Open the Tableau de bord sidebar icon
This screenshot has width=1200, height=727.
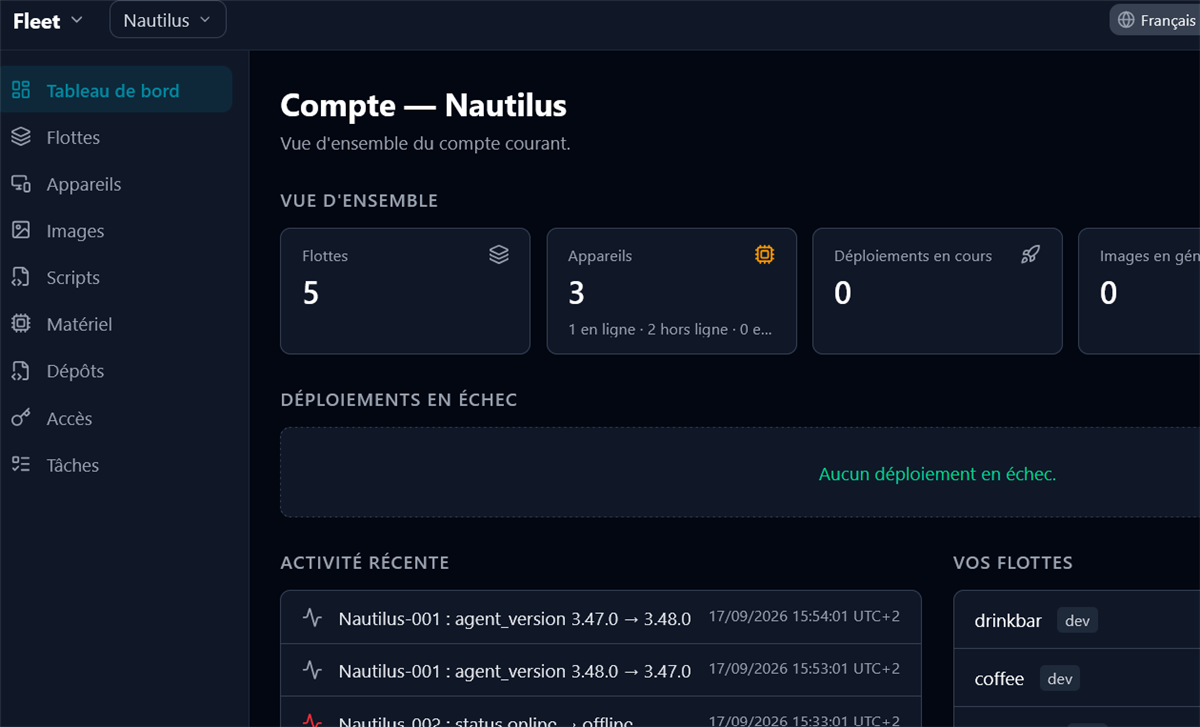21,90
